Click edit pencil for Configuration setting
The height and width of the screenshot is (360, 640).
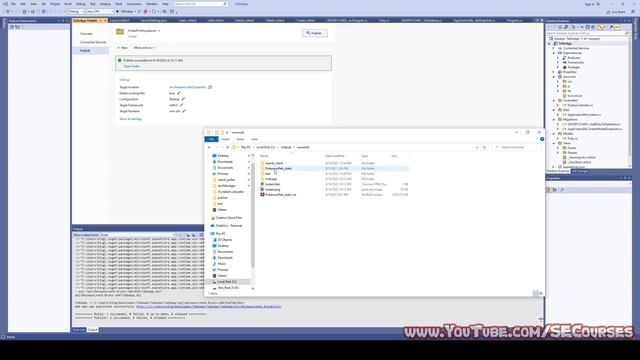click(x=183, y=99)
